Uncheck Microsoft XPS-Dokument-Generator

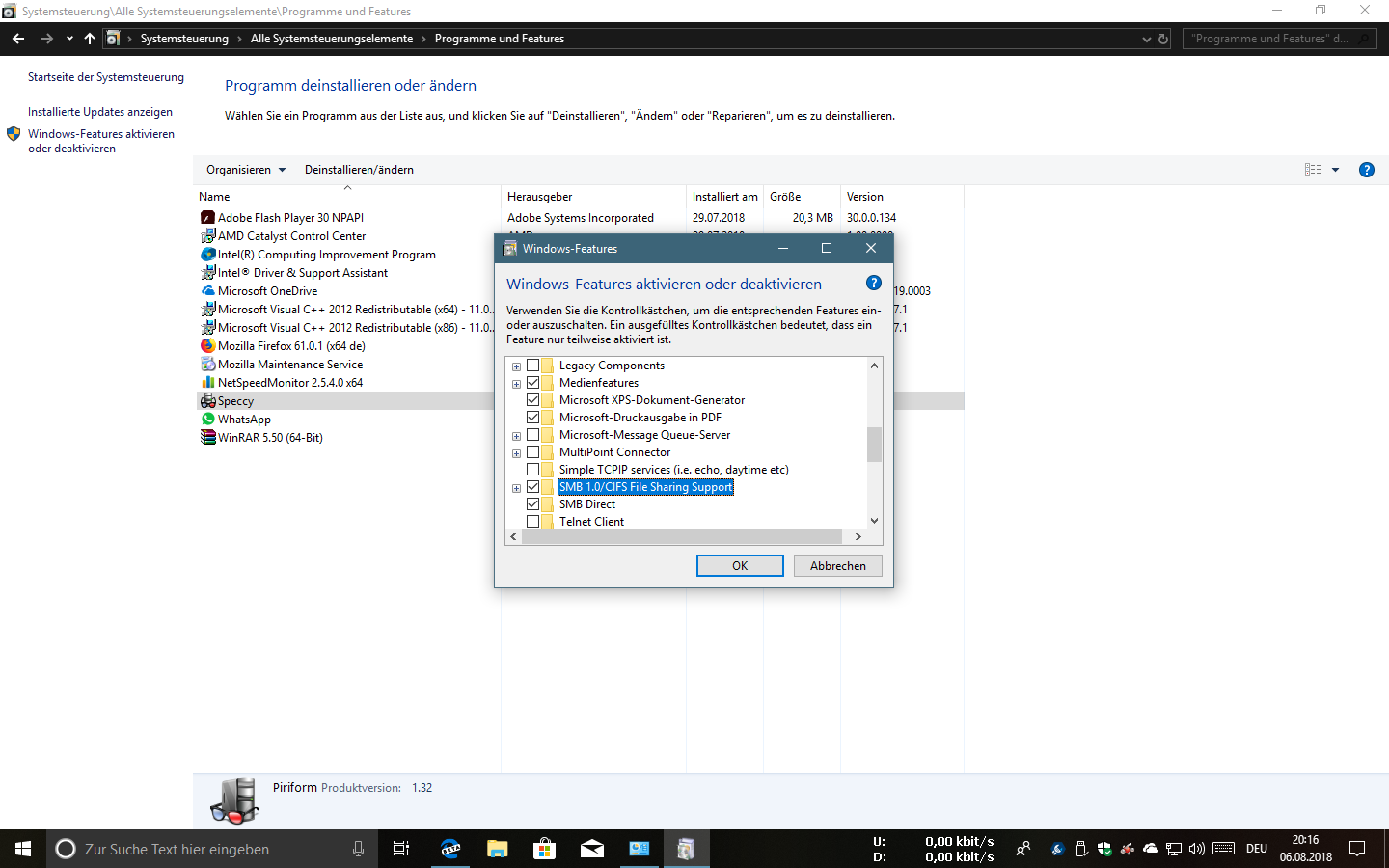tap(532, 400)
